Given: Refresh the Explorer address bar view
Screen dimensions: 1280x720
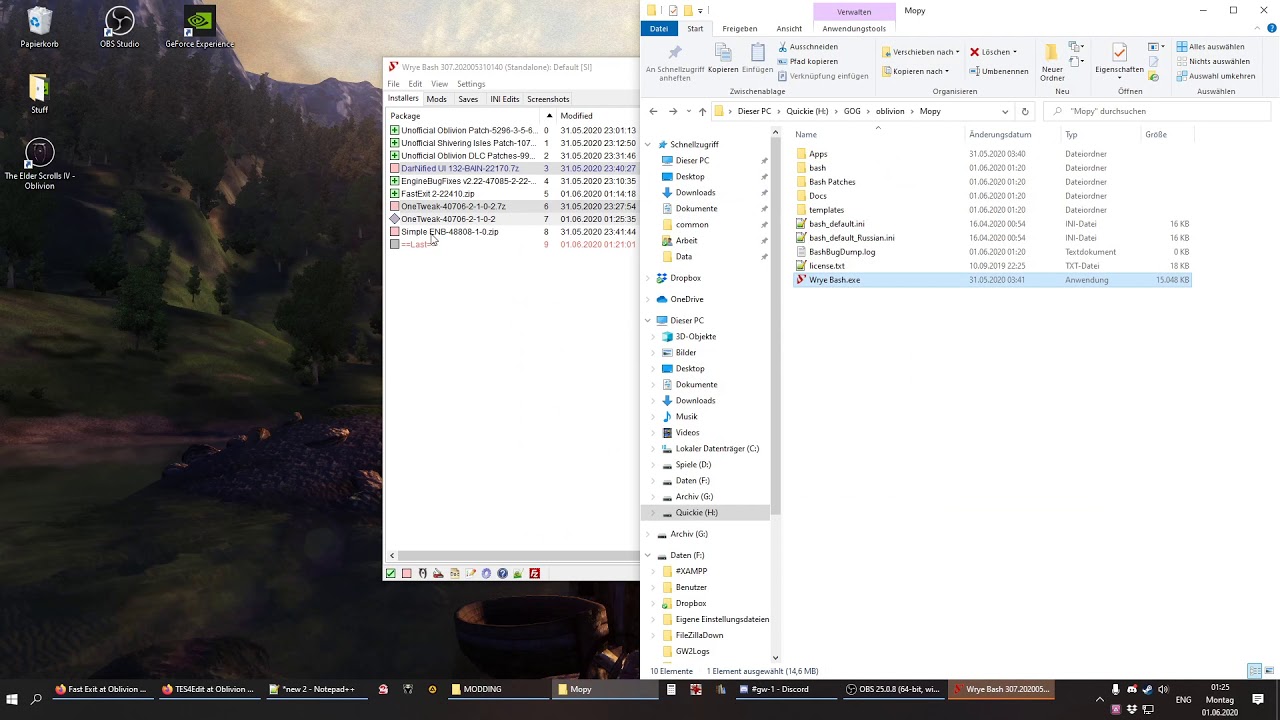Looking at the screenshot, I should (1024, 111).
